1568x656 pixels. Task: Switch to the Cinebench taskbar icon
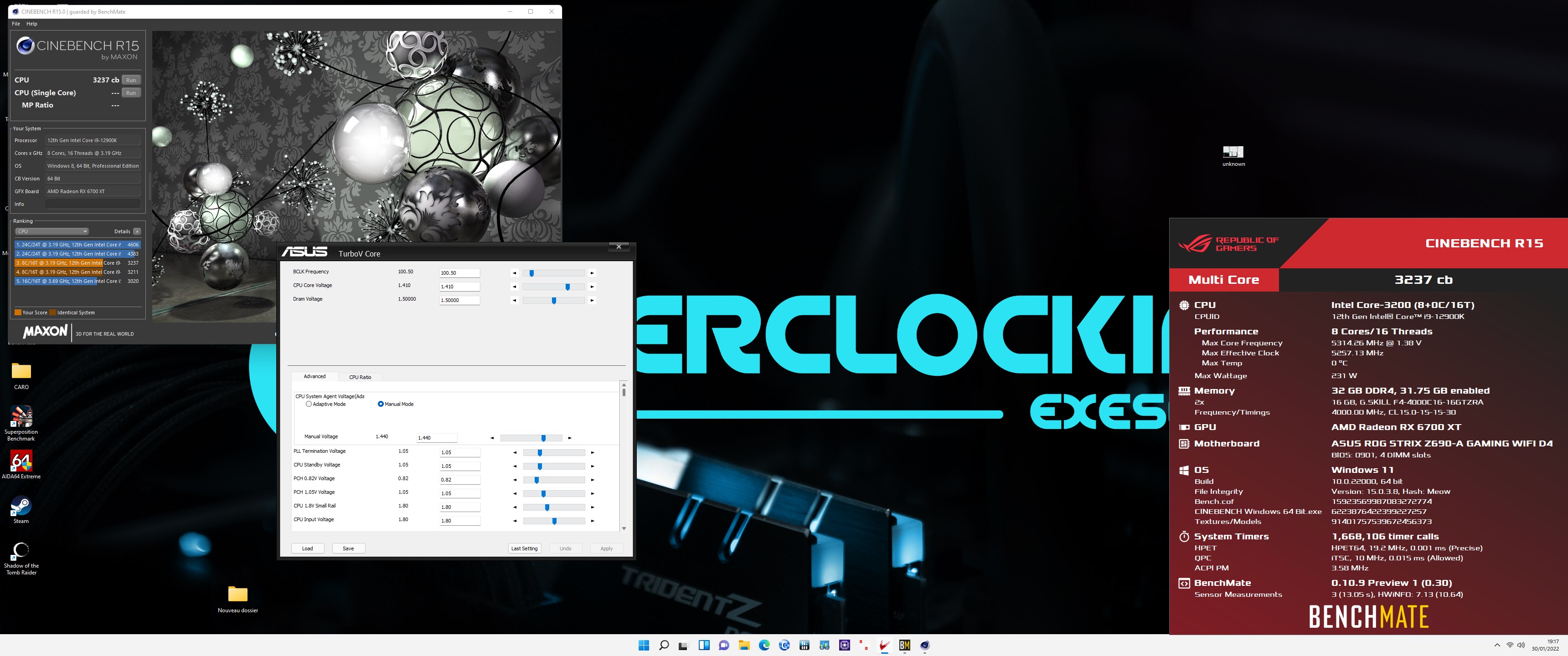click(924, 645)
